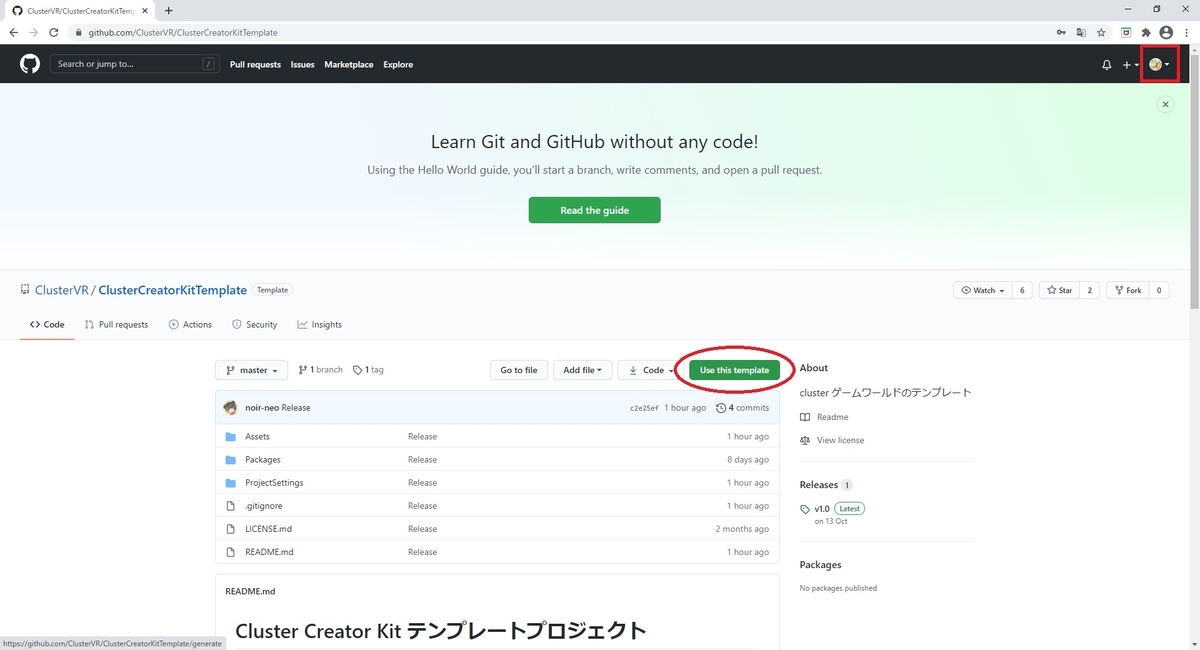Open the ClusterCreatorKitTemplate repository link
Image resolution: width=1200 pixels, height=650 pixels.
[x=172, y=290]
